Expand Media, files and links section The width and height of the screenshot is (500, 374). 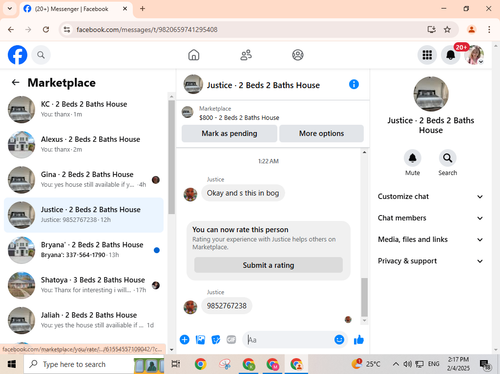point(430,239)
